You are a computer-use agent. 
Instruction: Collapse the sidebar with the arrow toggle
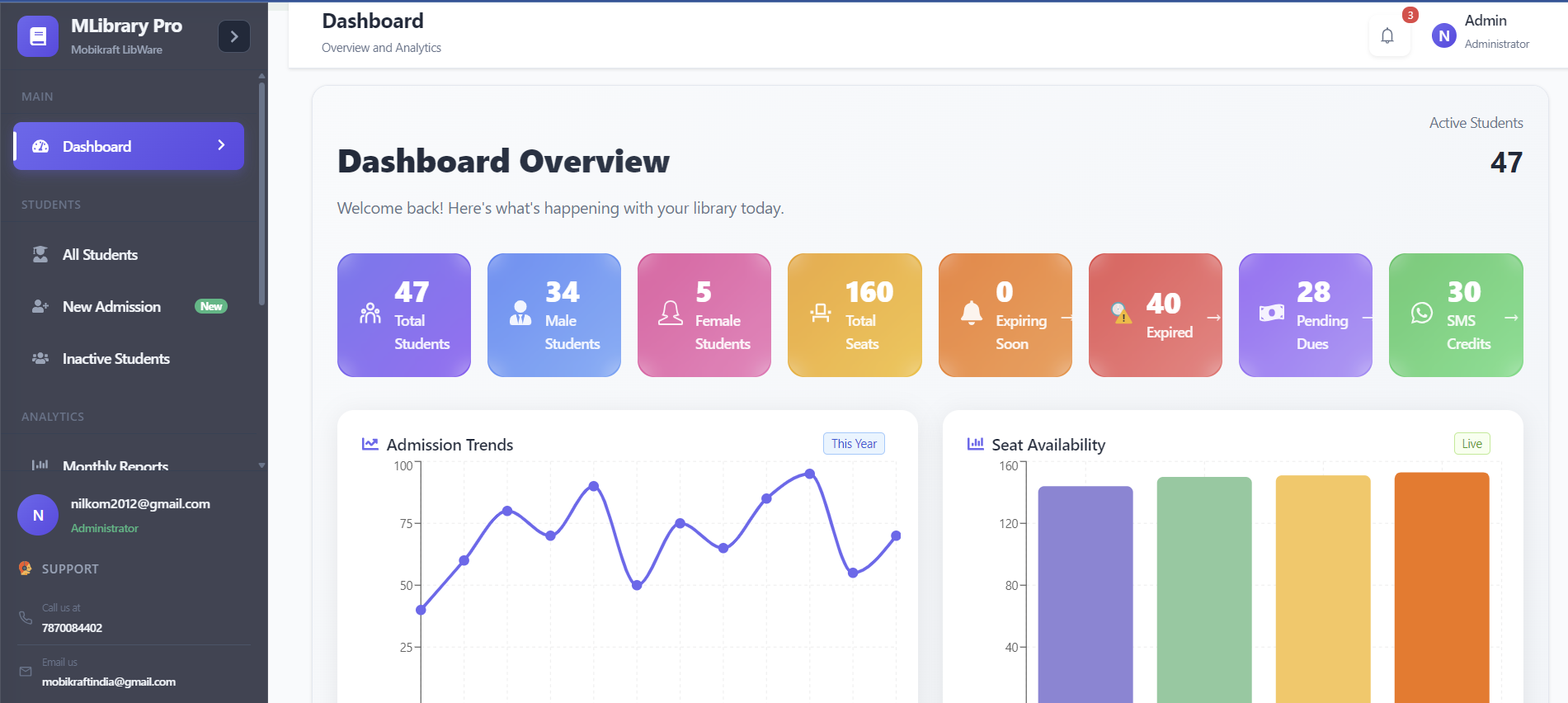(x=234, y=36)
